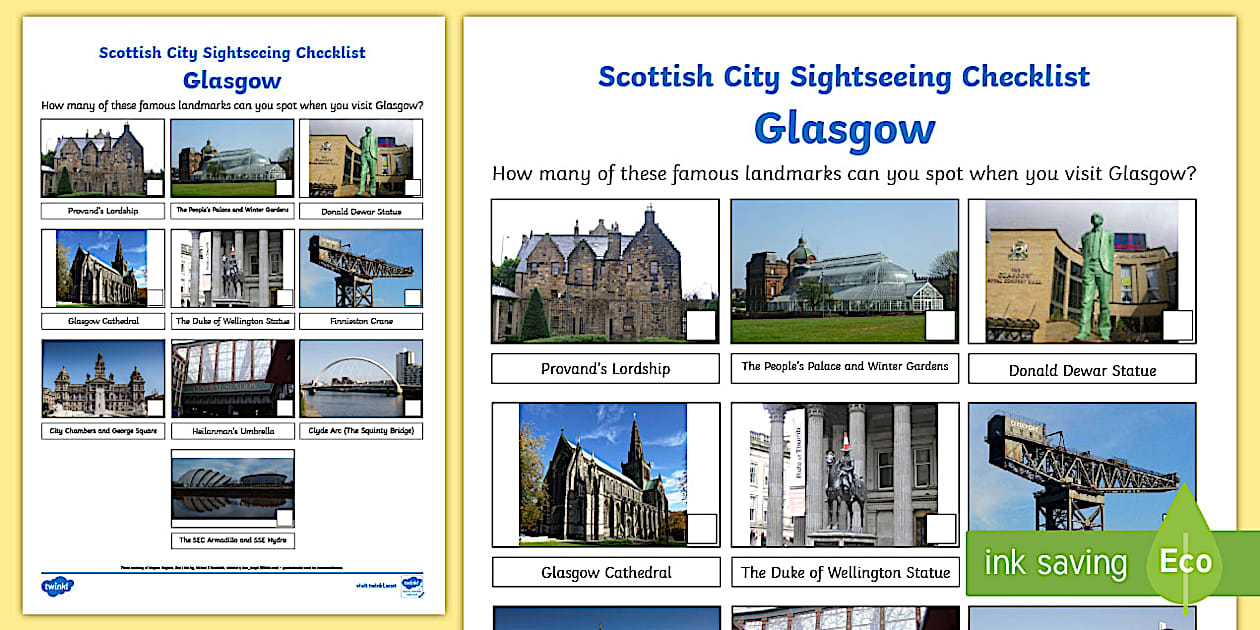Click the 'Clyde Arc (The Squinty Bridge)' label
This screenshot has height=630, width=1260.
coord(361,431)
